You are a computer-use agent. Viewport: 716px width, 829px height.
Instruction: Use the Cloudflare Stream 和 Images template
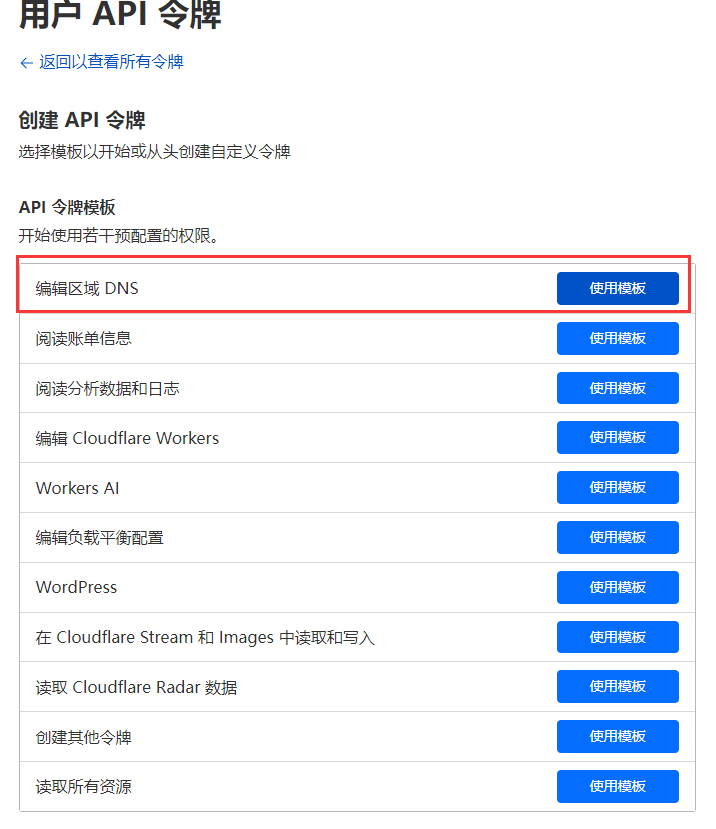pyautogui.click(x=617, y=637)
